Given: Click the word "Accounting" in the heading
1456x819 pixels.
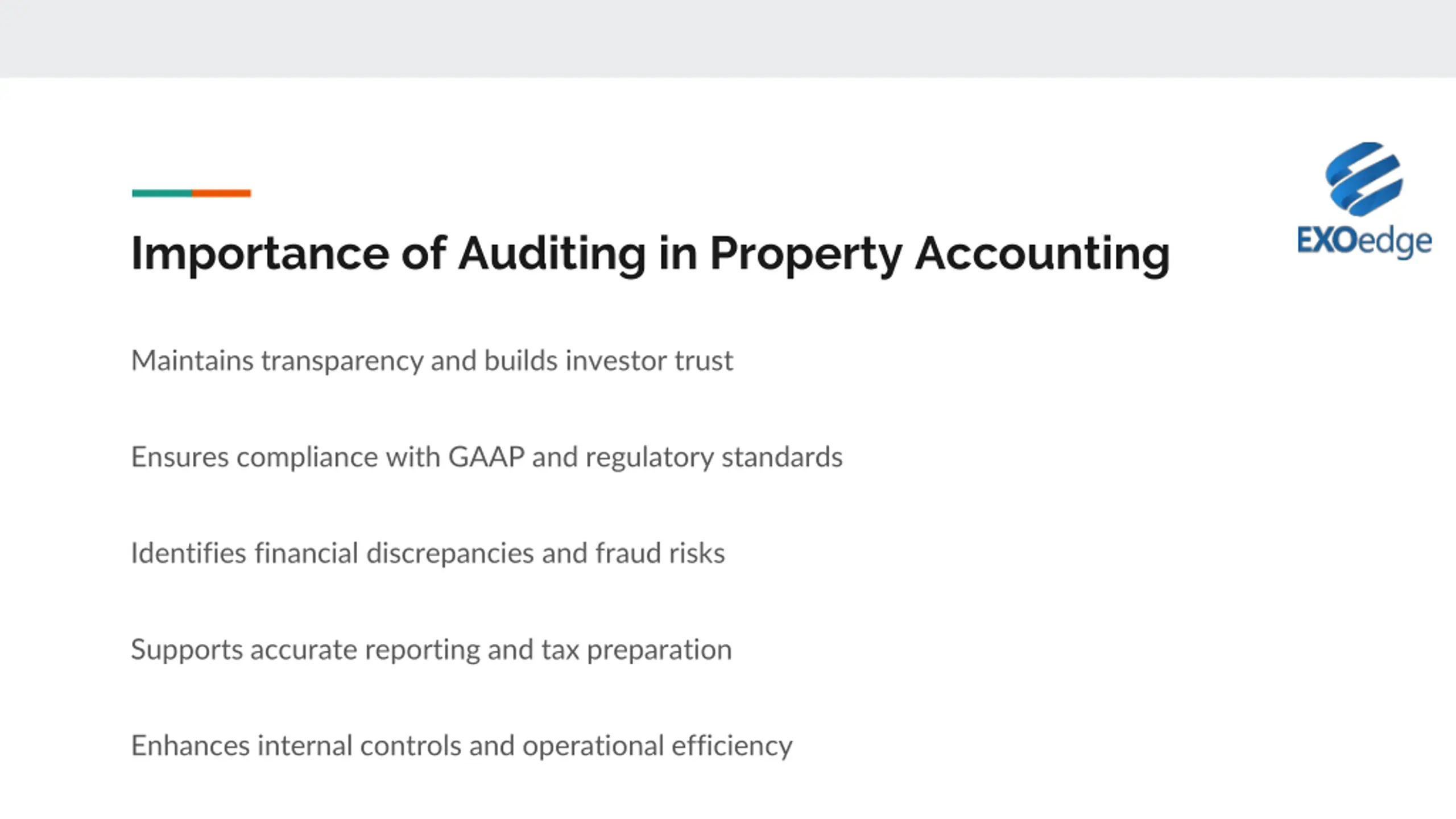Looking at the screenshot, I should click(1042, 254).
